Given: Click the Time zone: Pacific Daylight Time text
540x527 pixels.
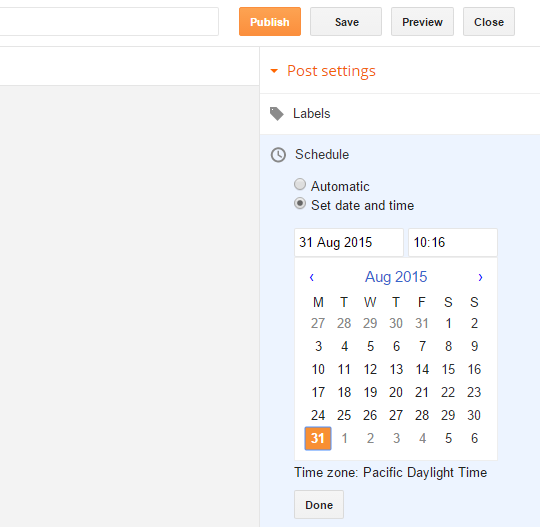Looking at the screenshot, I should (391, 473).
